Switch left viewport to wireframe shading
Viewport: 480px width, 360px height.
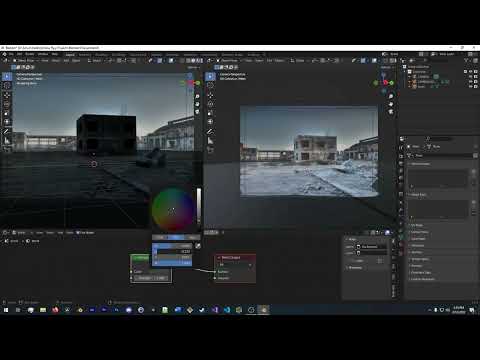pyautogui.click(x=188, y=61)
